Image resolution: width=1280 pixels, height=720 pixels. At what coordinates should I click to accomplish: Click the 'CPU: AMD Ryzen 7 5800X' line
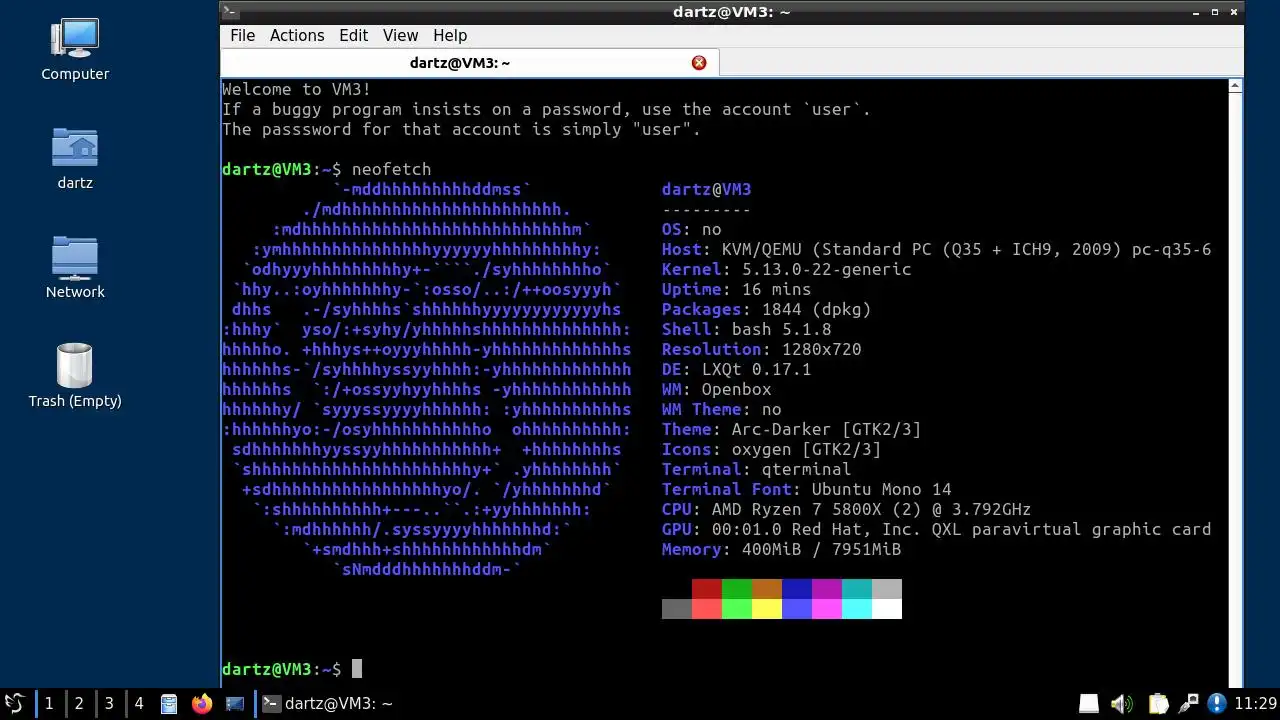pyautogui.click(x=847, y=509)
